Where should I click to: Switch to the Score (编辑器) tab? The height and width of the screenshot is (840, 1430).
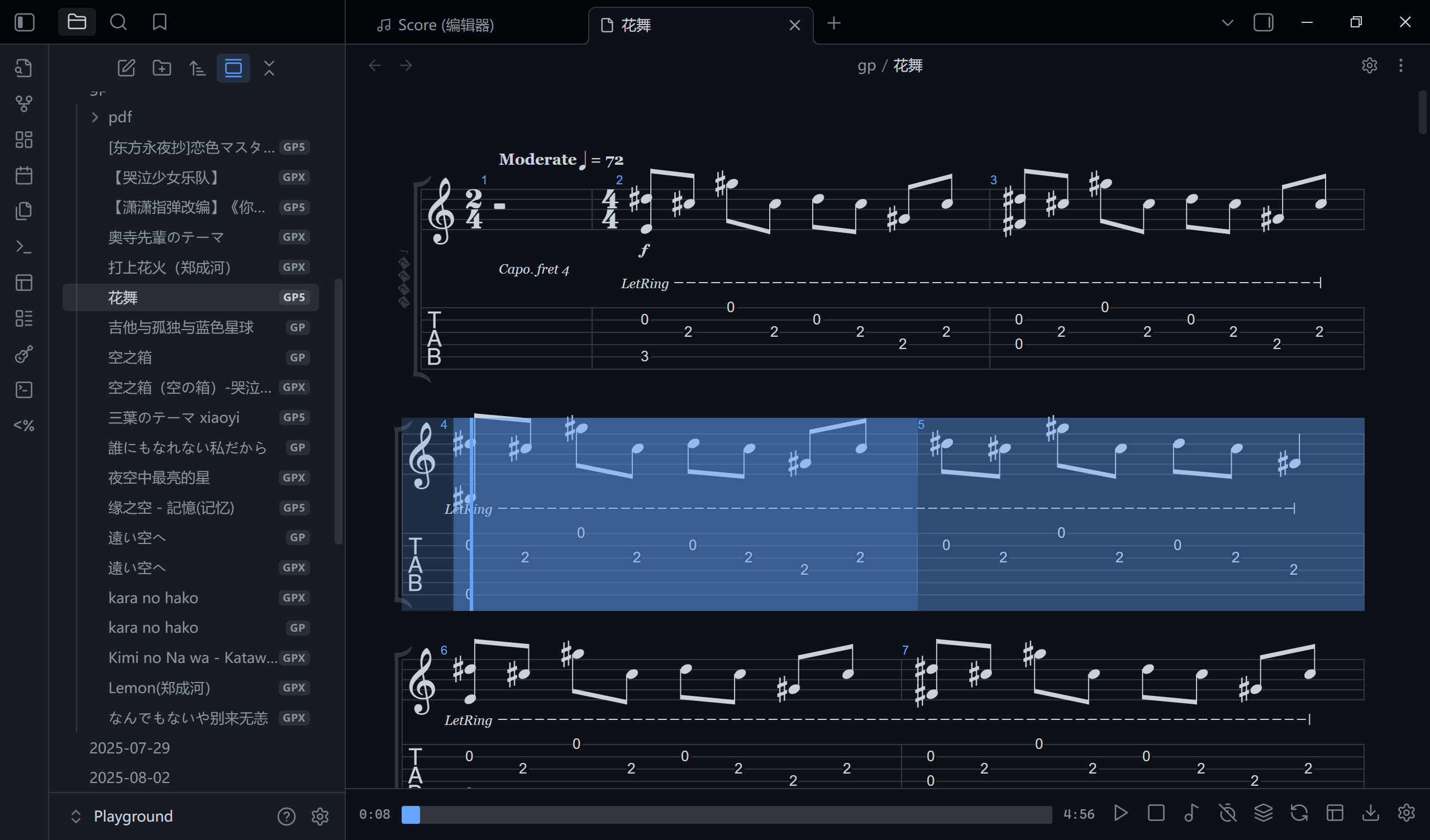pyautogui.click(x=445, y=25)
